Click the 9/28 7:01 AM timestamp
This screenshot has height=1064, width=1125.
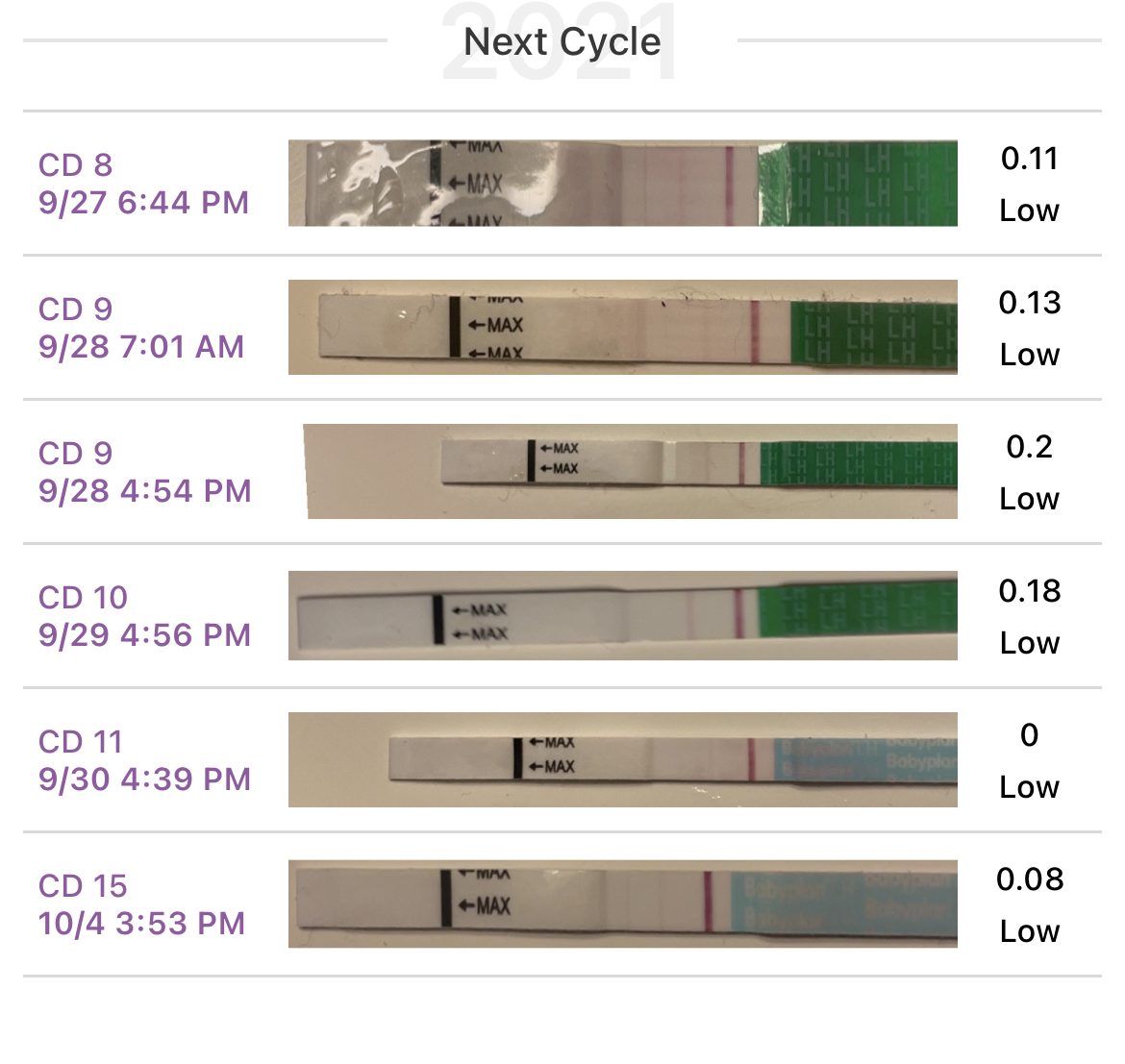pyautogui.click(x=141, y=347)
